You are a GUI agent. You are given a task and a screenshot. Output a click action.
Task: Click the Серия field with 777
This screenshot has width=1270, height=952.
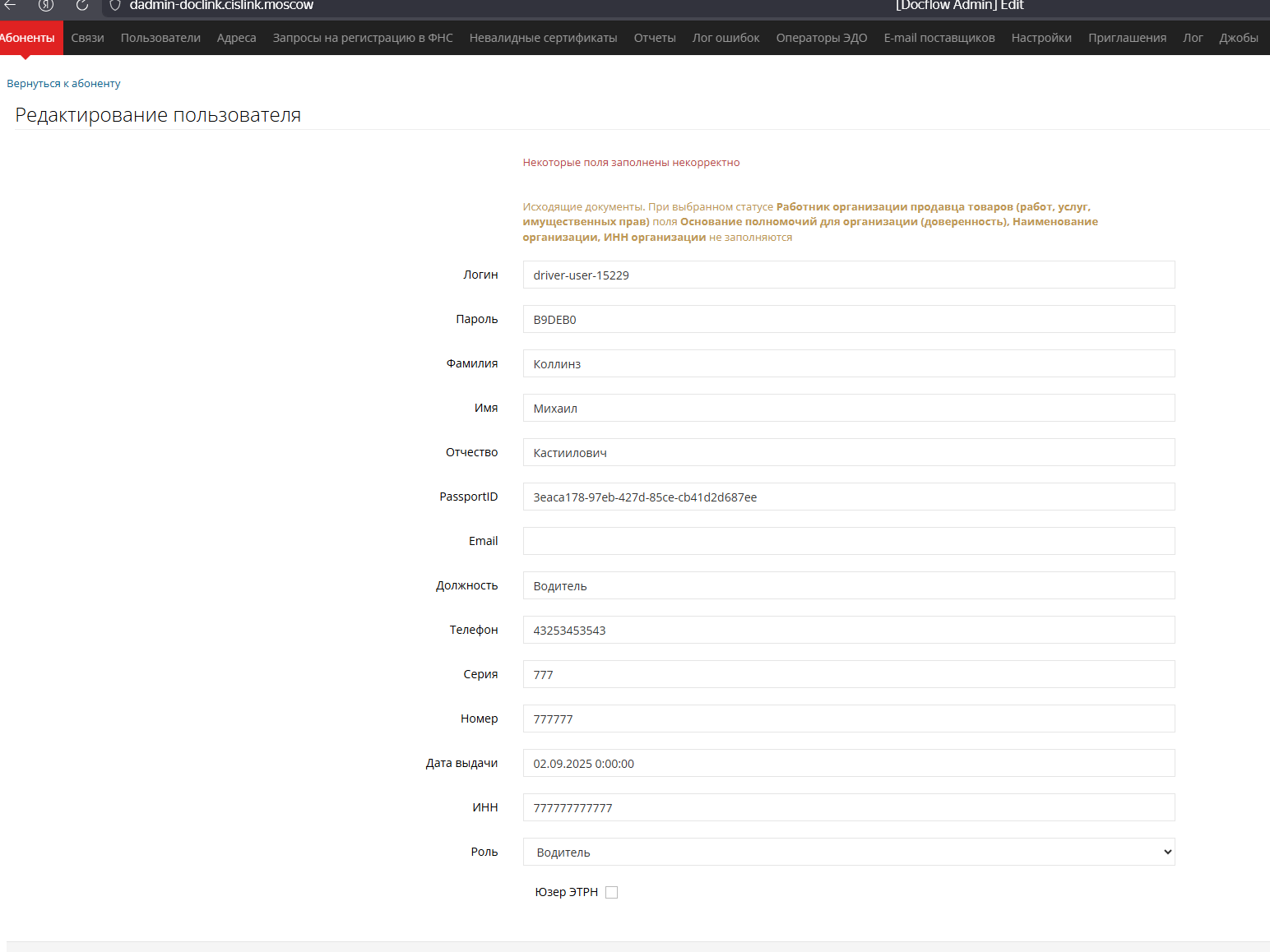coord(849,674)
